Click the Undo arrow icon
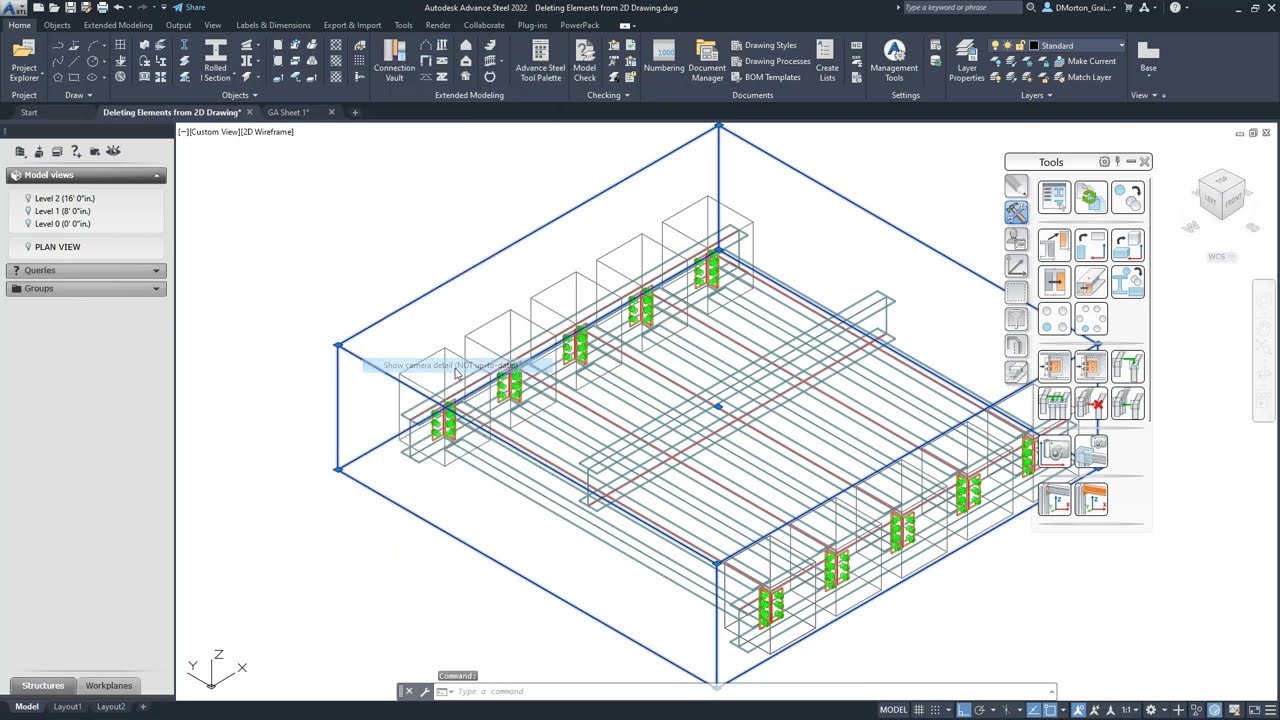 tap(118, 7)
